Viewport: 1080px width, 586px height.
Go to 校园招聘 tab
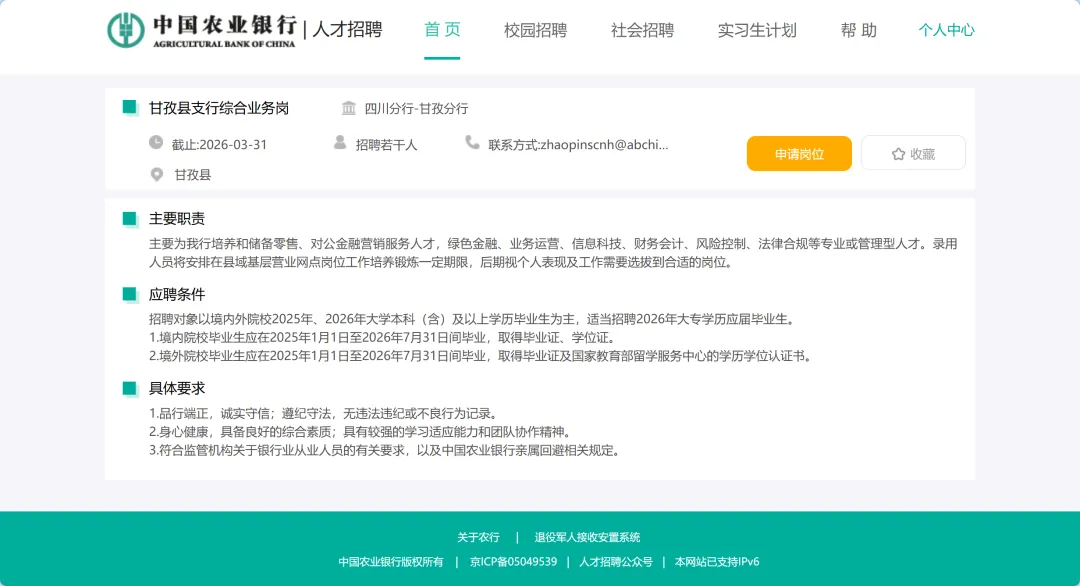[535, 30]
